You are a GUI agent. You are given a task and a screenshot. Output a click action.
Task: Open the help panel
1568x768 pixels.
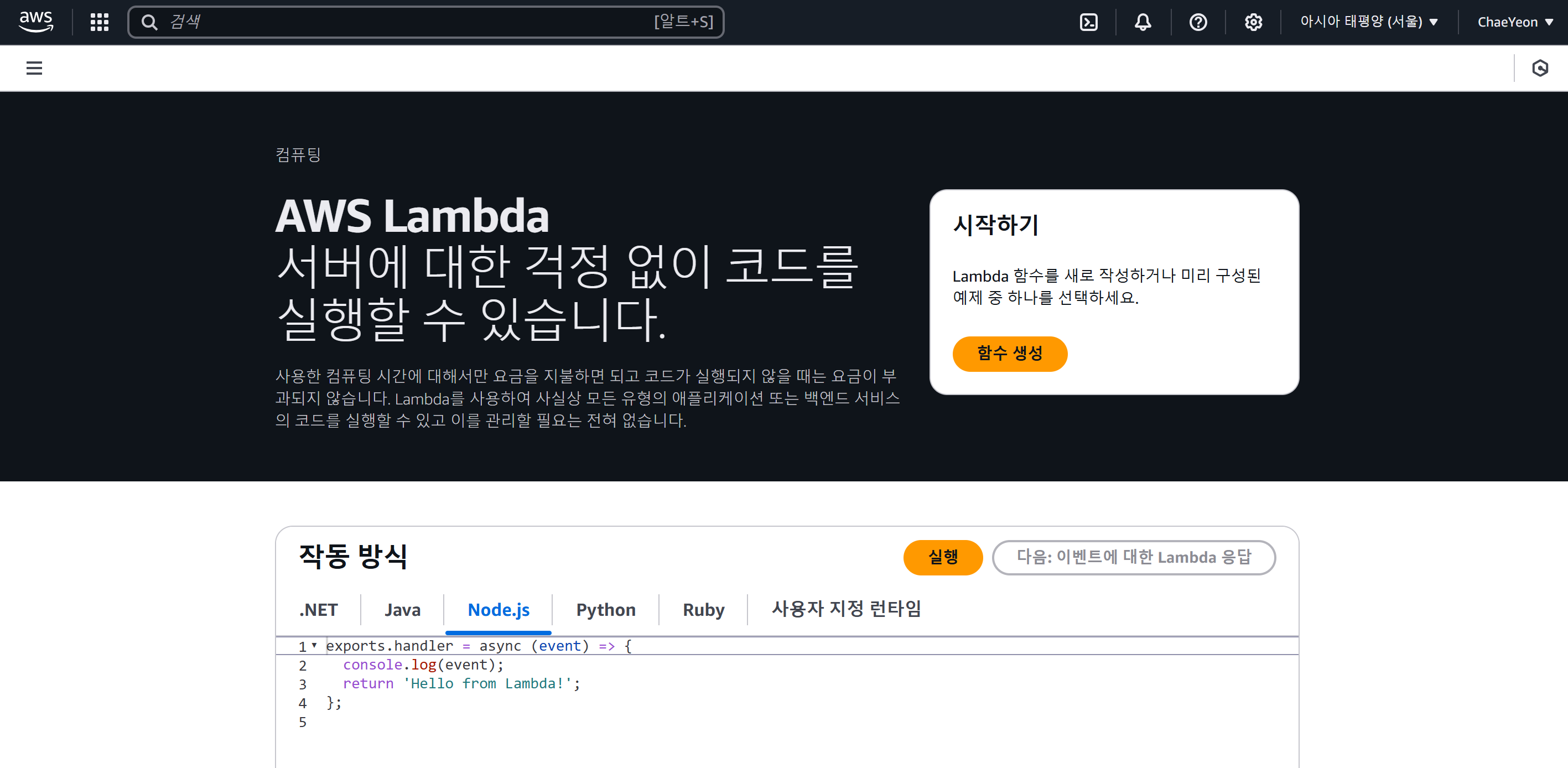pyautogui.click(x=1197, y=21)
